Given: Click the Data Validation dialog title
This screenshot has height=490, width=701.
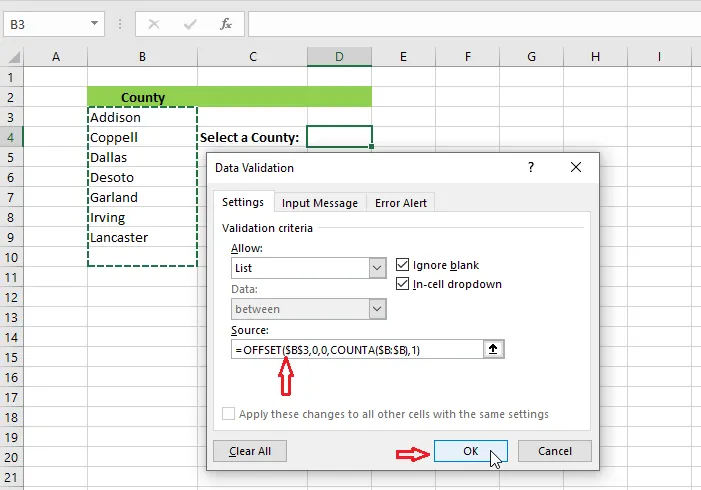Looking at the screenshot, I should [x=254, y=168].
